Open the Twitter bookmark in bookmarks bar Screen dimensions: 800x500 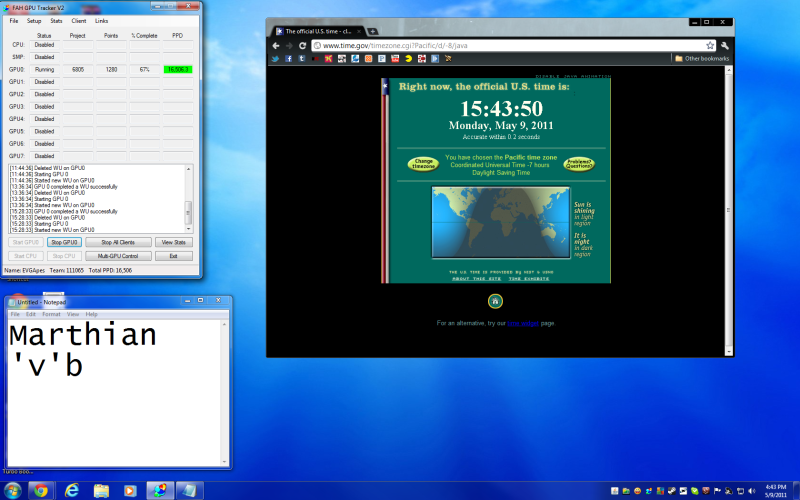274,59
